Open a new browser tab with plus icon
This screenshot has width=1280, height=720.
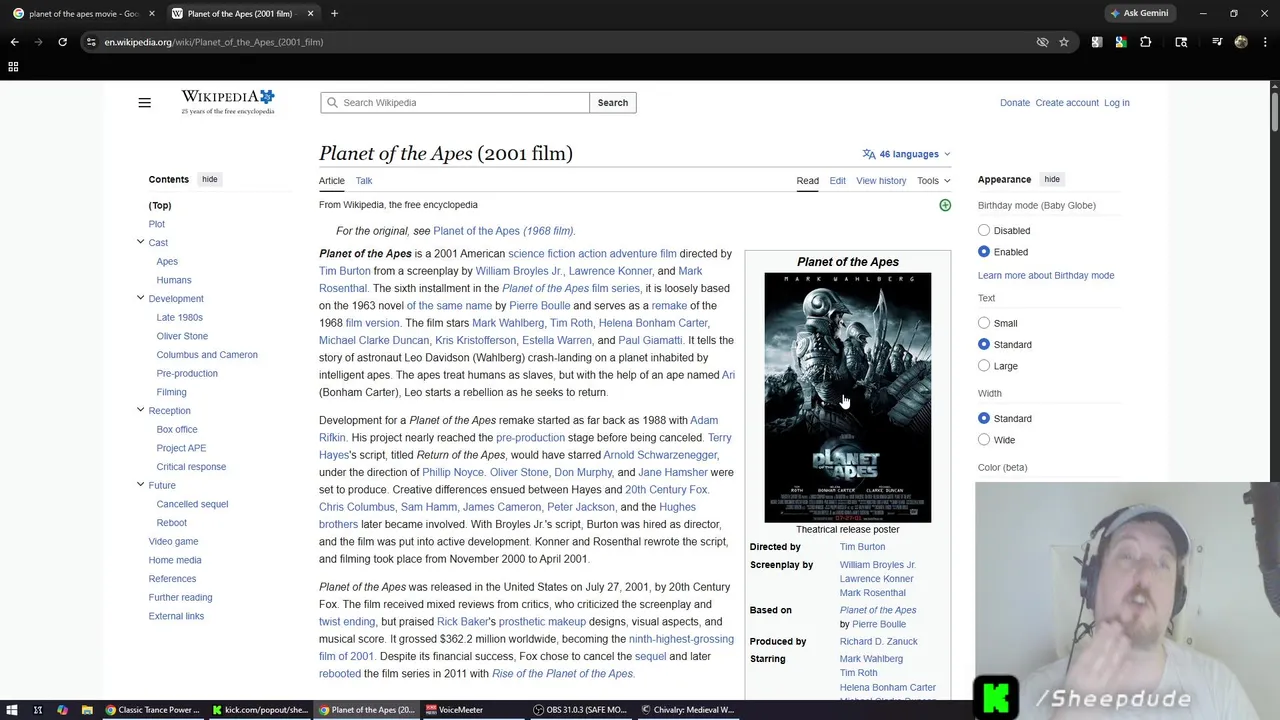pyautogui.click(x=334, y=14)
